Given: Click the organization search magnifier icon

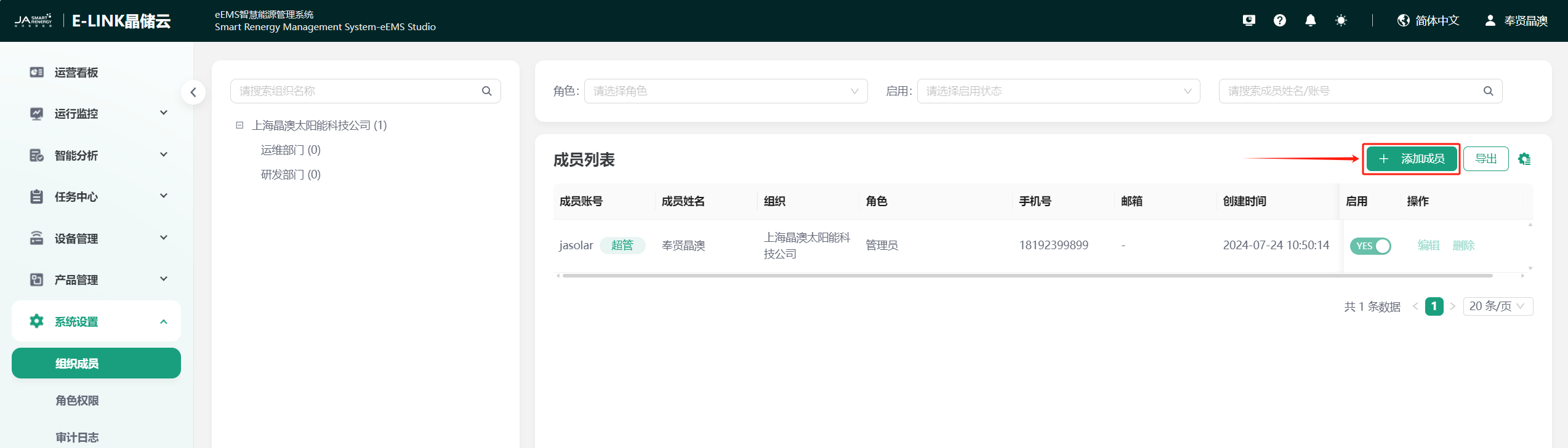Looking at the screenshot, I should pos(487,91).
